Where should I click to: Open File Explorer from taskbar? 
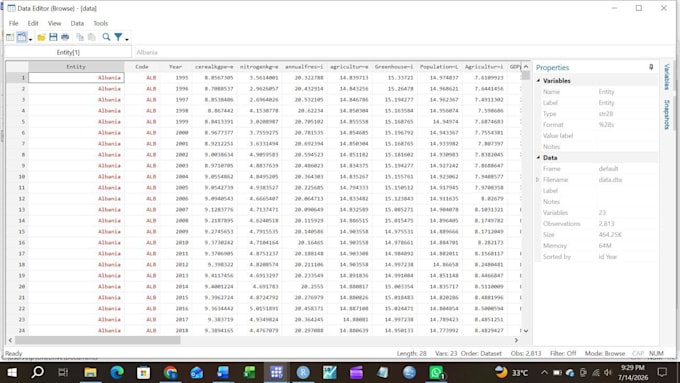(x=90, y=372)
